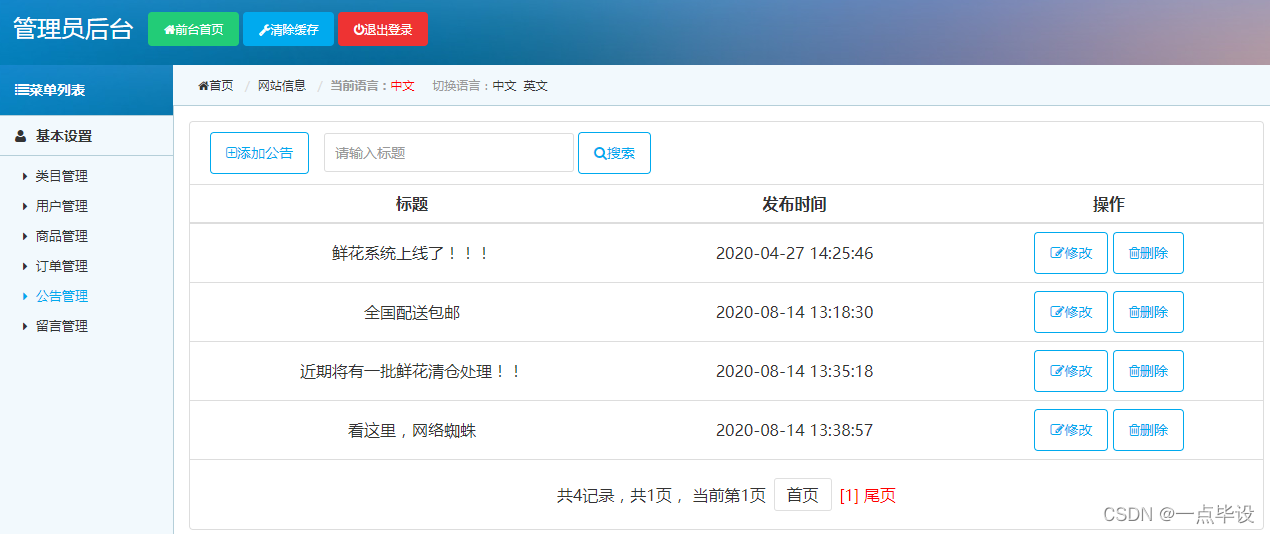This screenshot has width=1270, height=534.
Task: Click the user icon beside 基本设置
Action: (x=21, y=136)
